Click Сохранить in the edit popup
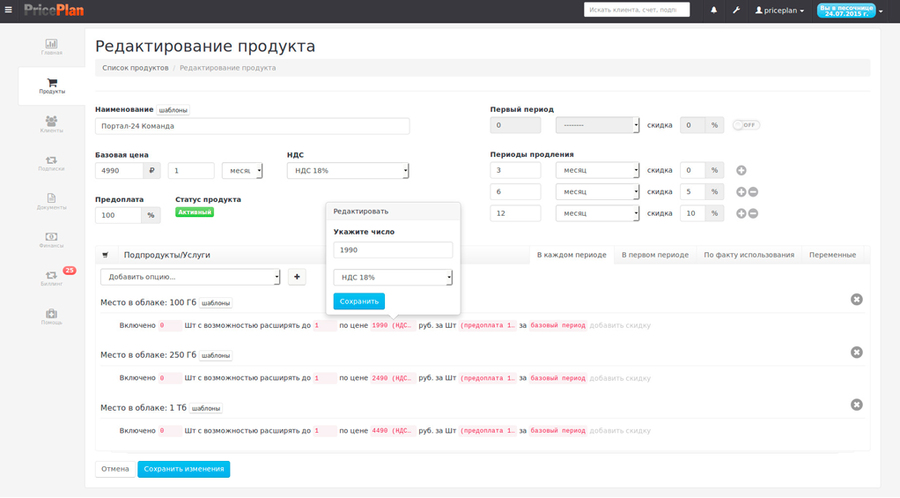The height and width of the screenshot is (498, 900). coord(359,301)
